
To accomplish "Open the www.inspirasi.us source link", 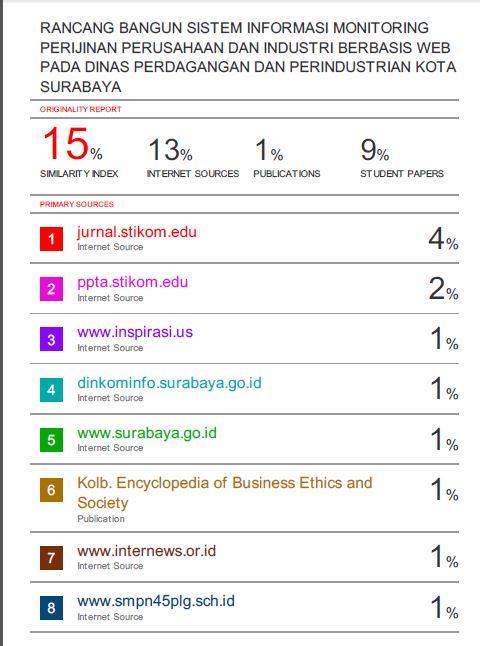I will [135, 332].
